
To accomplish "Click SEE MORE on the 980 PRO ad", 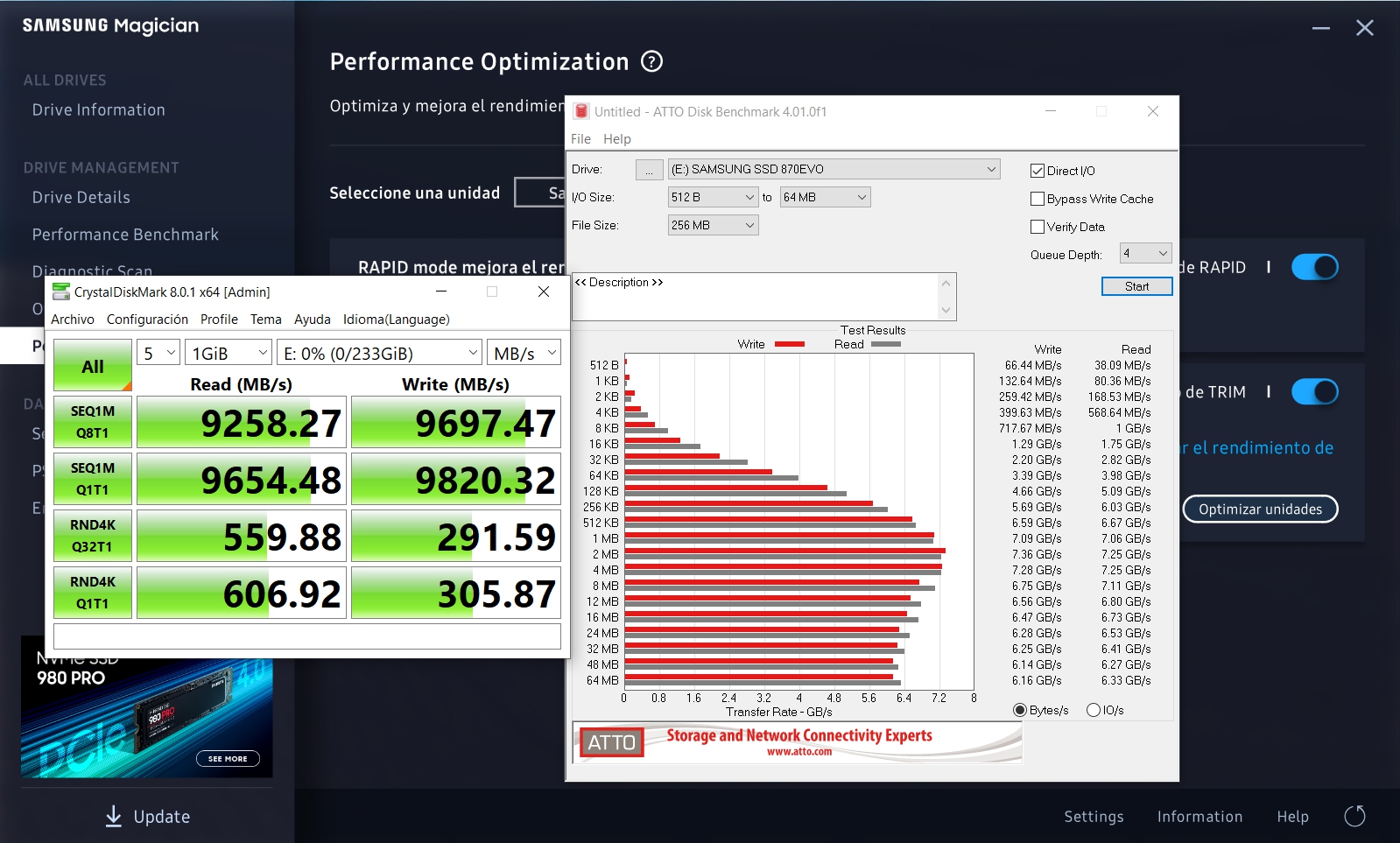I will (228, 759).
